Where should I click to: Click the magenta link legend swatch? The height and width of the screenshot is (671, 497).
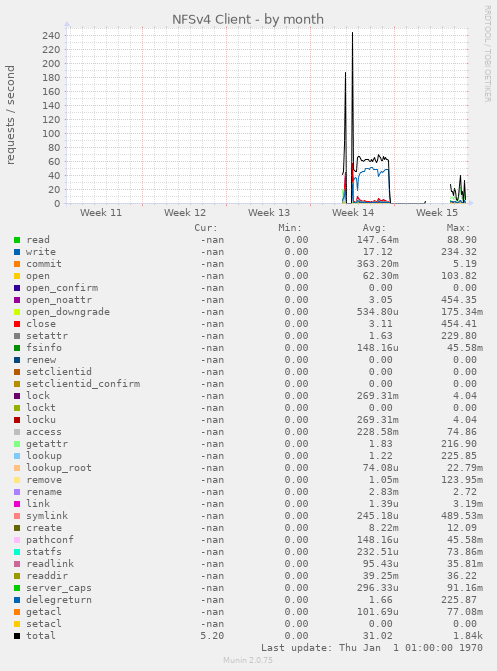17,504
